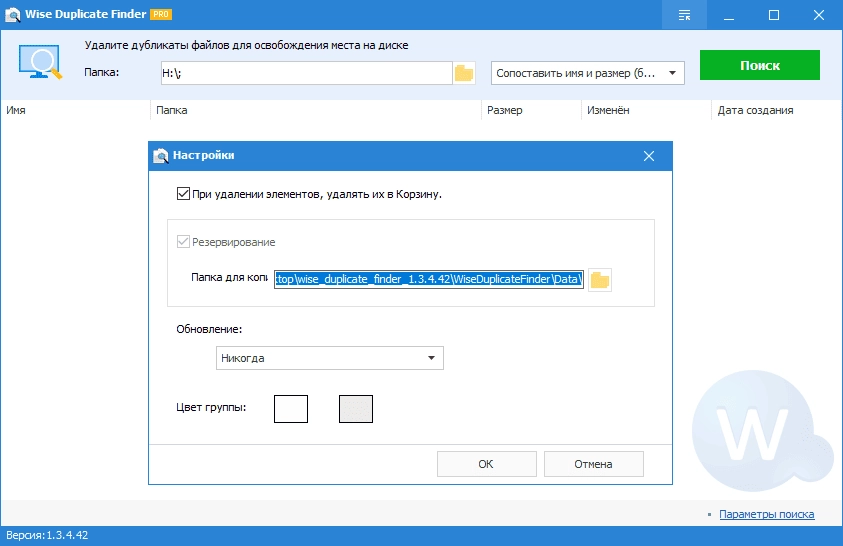Screen dimensions: 843x546
Task: Minimize the Wise Duplicate Finder window
Action: tap(729, 15)
